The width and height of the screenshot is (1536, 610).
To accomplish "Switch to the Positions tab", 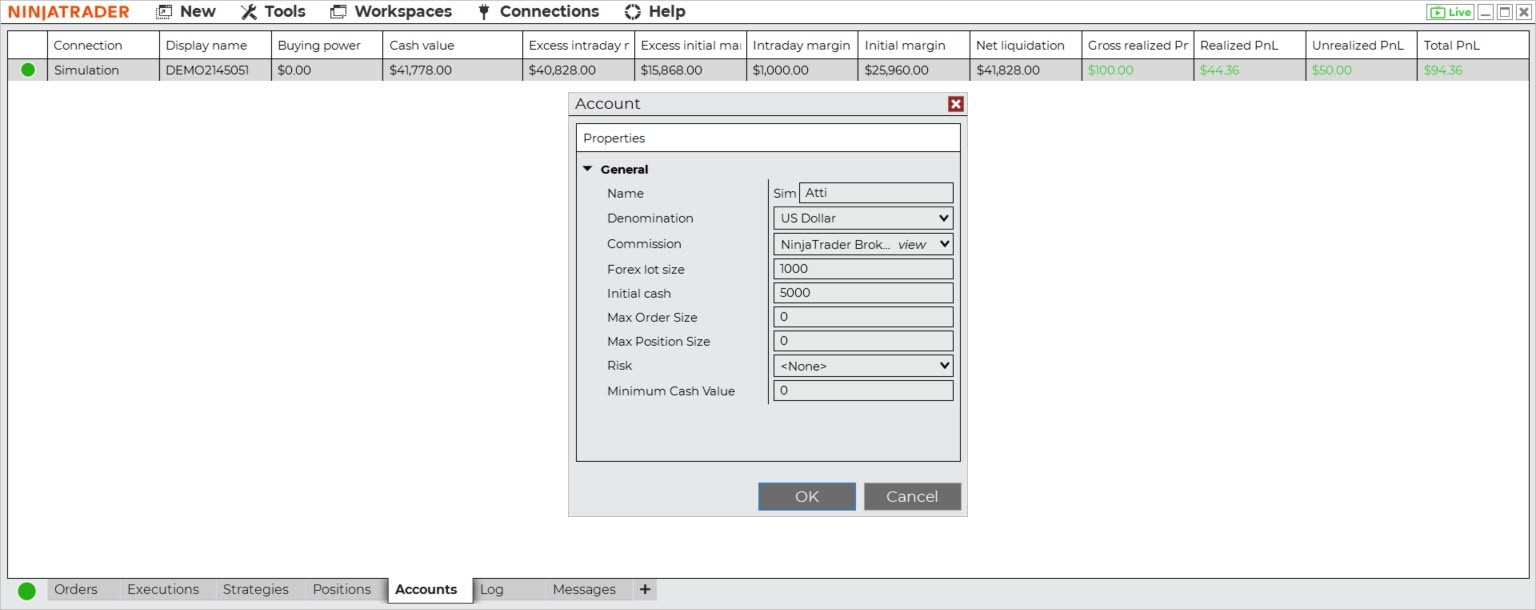I will click(x=342, y=590).
